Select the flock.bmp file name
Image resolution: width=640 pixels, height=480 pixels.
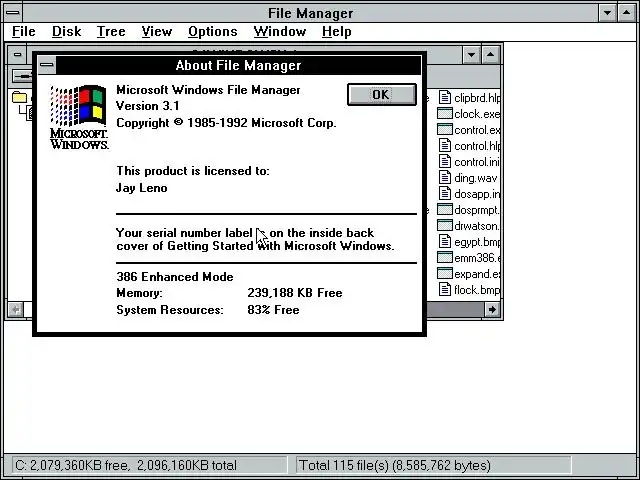476,290
